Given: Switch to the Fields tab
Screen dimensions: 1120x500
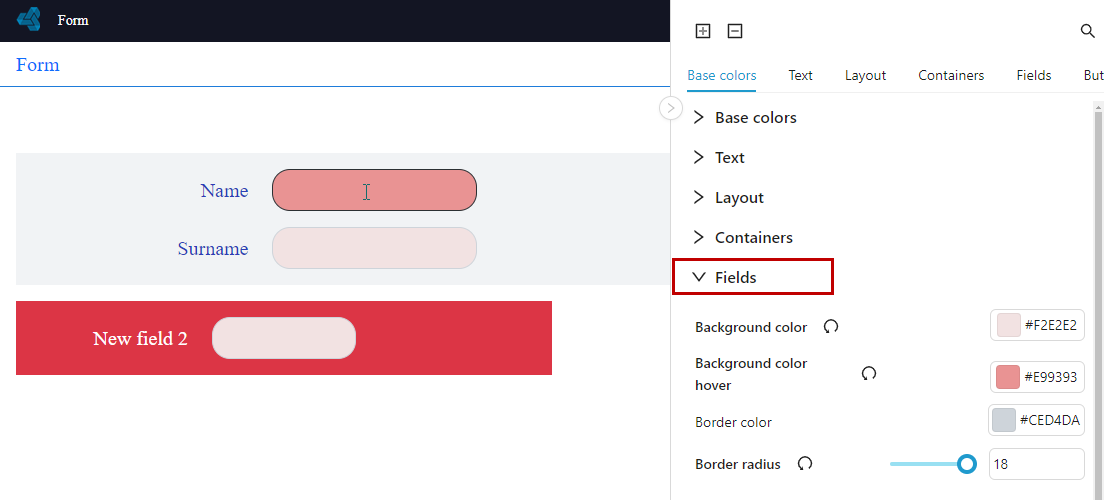Looking at the screenshot, I should click(x=1034, y=75).
